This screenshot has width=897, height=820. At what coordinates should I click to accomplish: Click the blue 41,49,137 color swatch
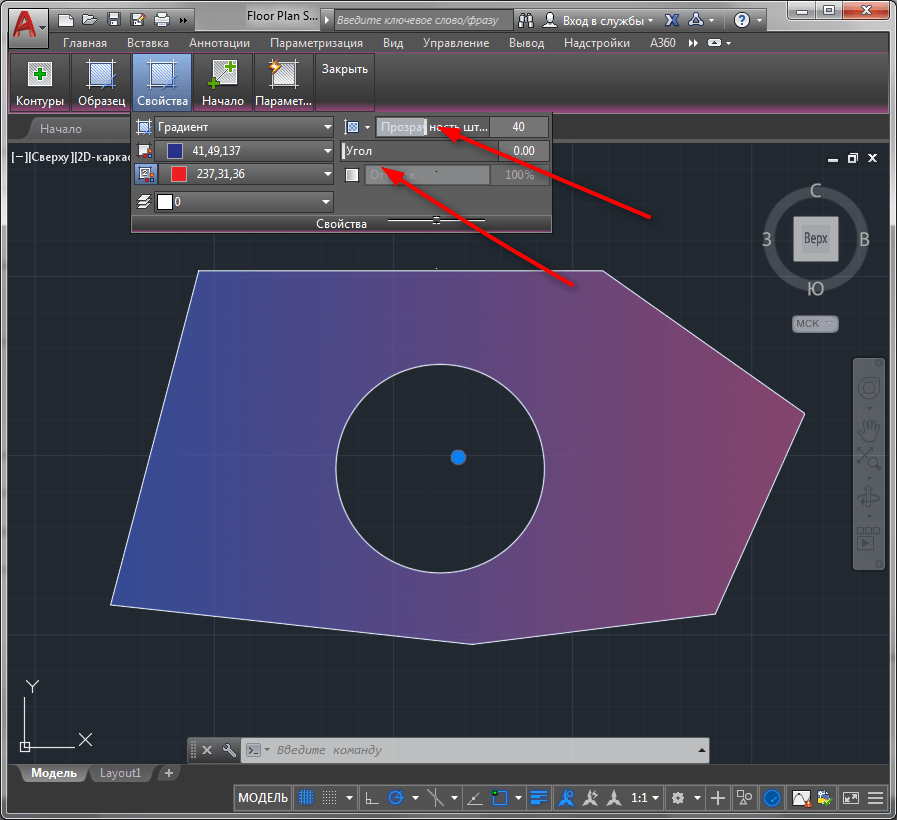tap(174, 151)
